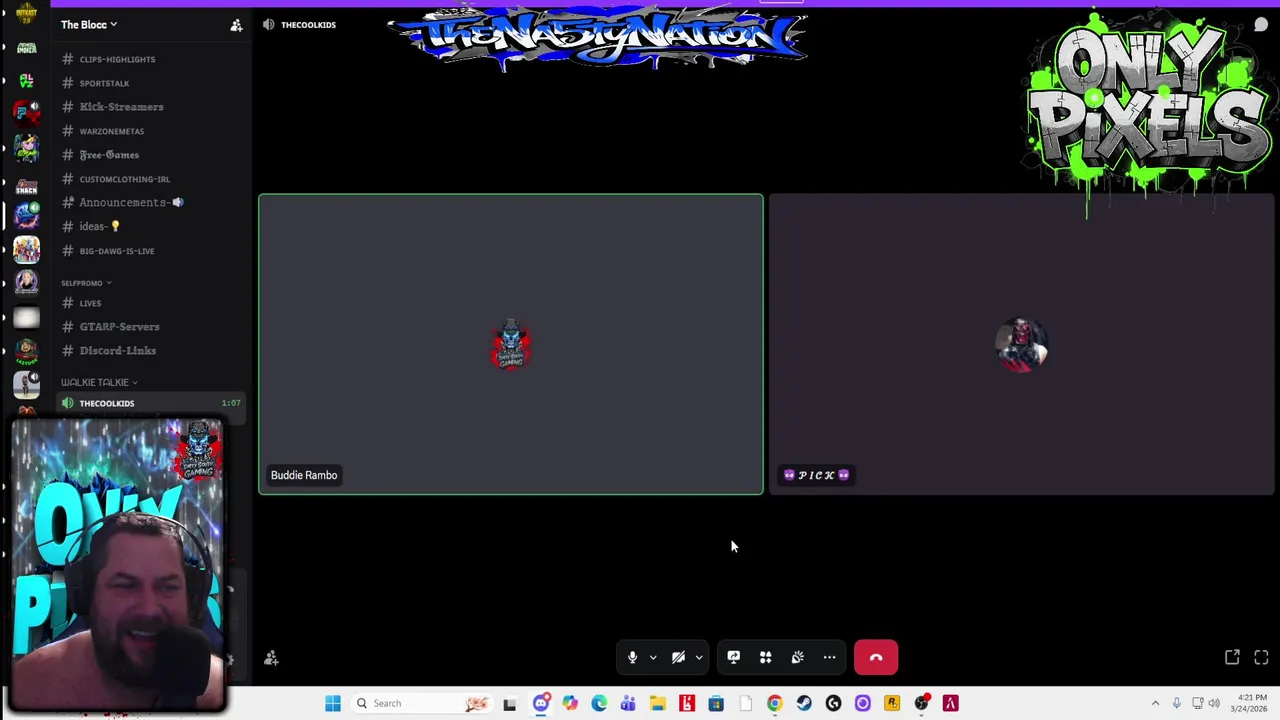Launch Microsoft Edge from taskbar

pos(599,703)
